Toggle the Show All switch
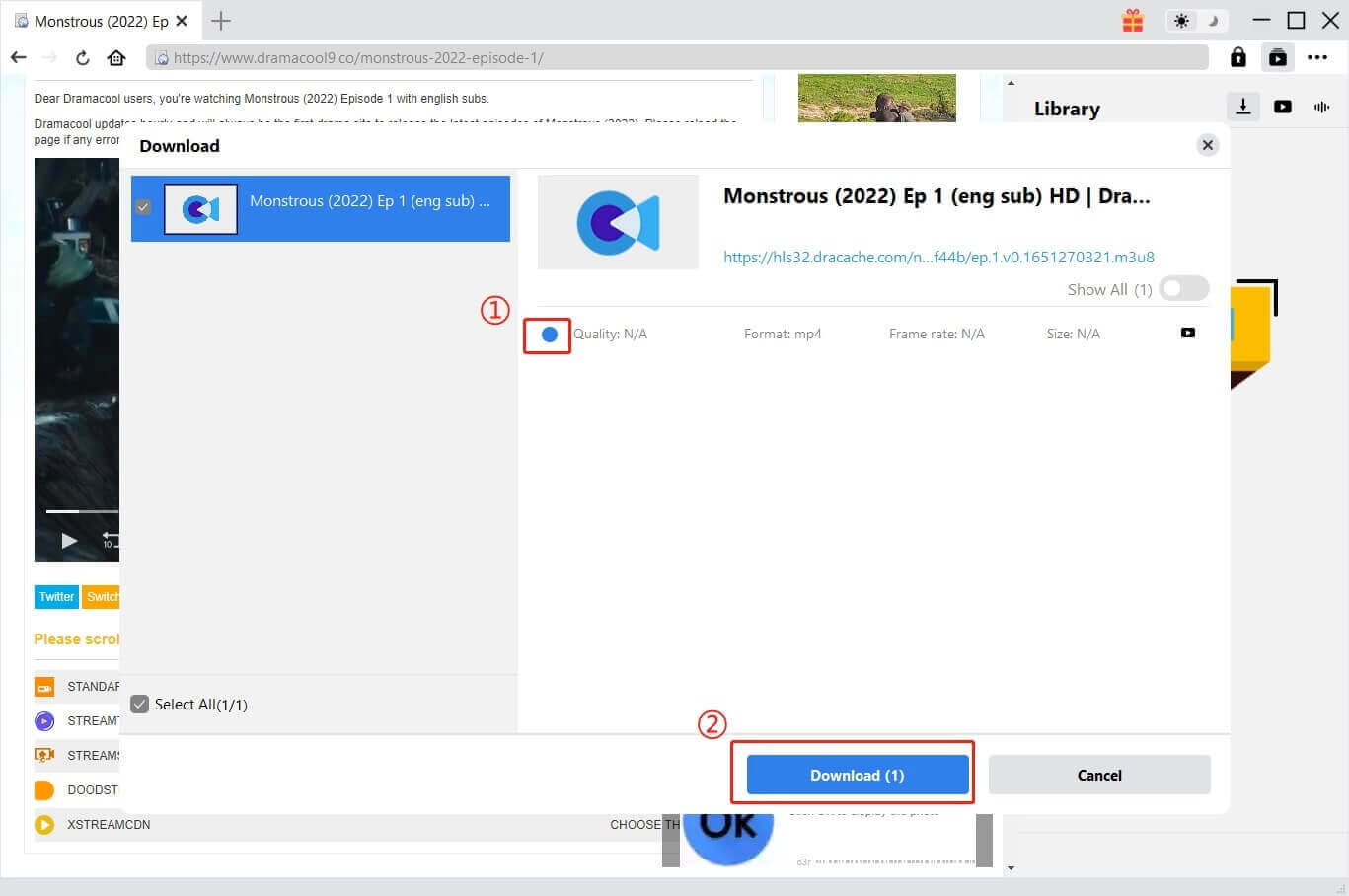This screenshot has height=896, width=1349. click(1183, 289)
